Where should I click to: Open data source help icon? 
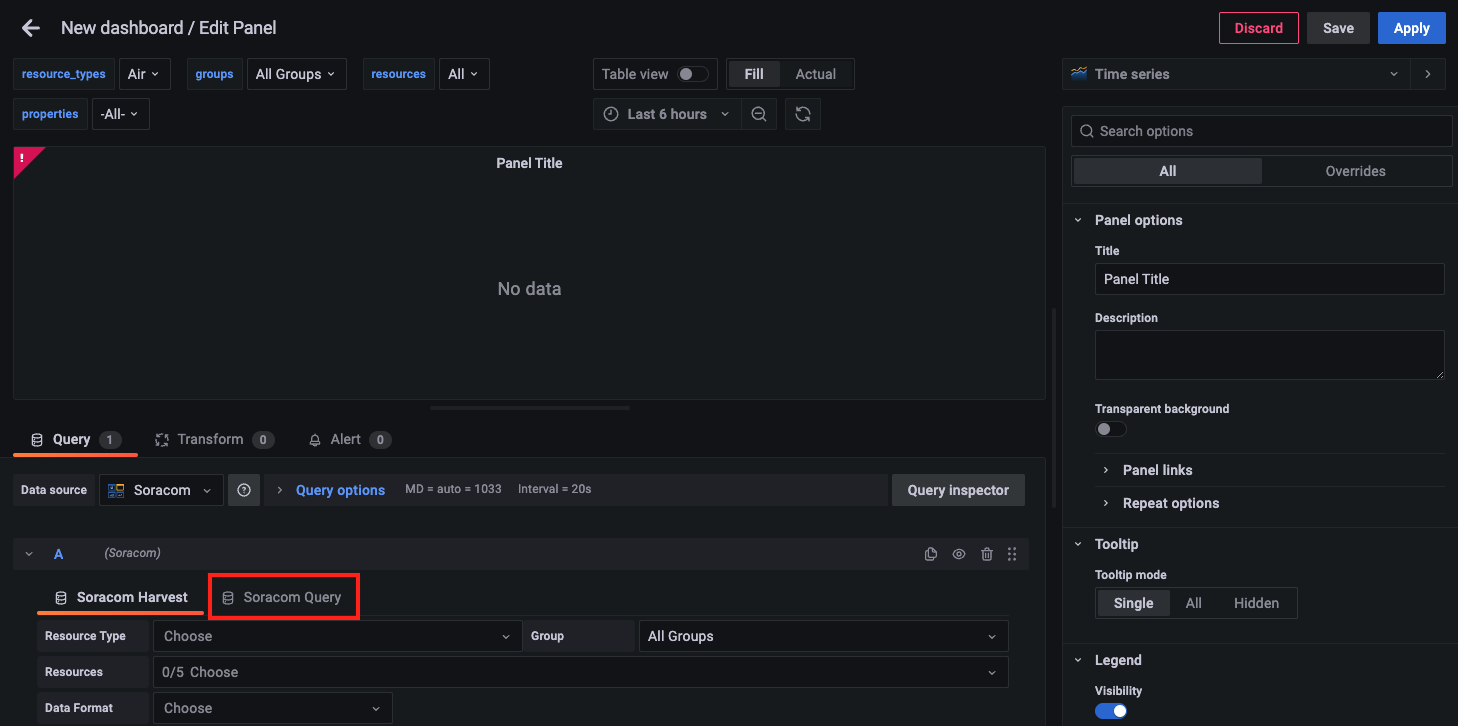[x=244, y=490]
